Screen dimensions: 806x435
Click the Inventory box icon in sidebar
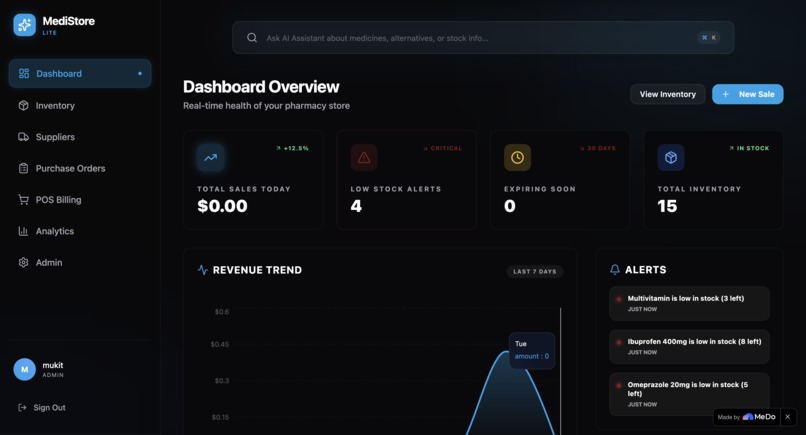click(23, 105)
